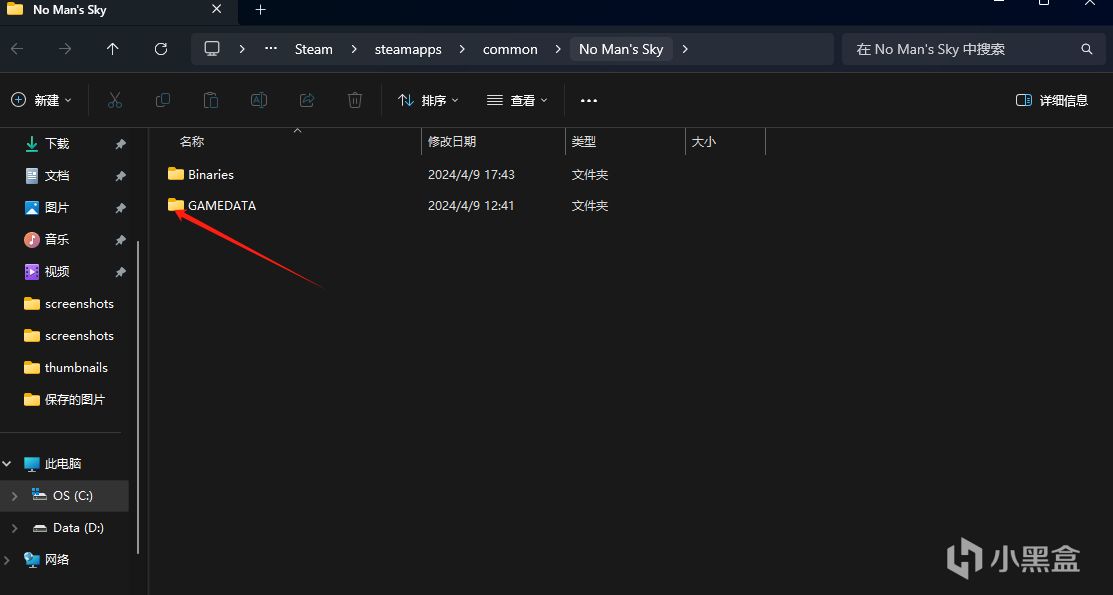The height and width of the screenshot is (595, 1113).
Task: Open Documents (文档) in sidebar
Action: tap(57, 175)
